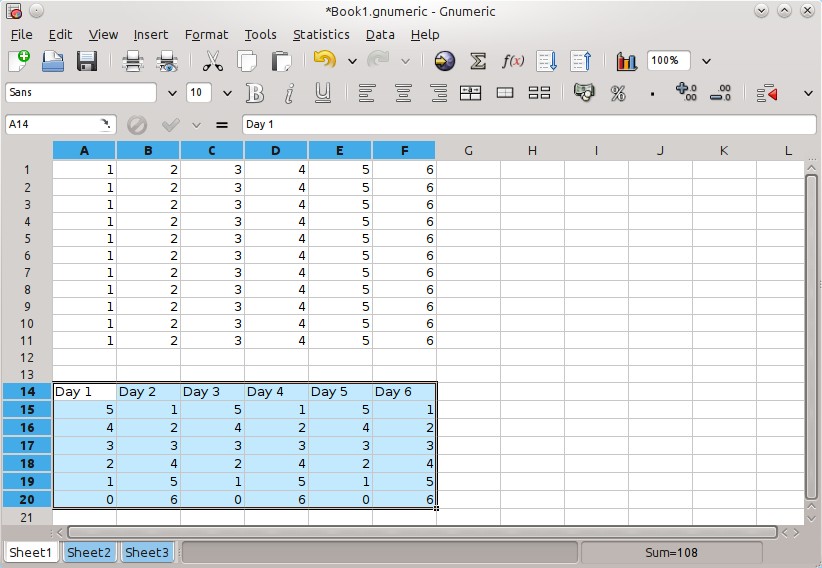Open the Statistics menu
The width and height of the screenshot is (822, 568).
321,35
